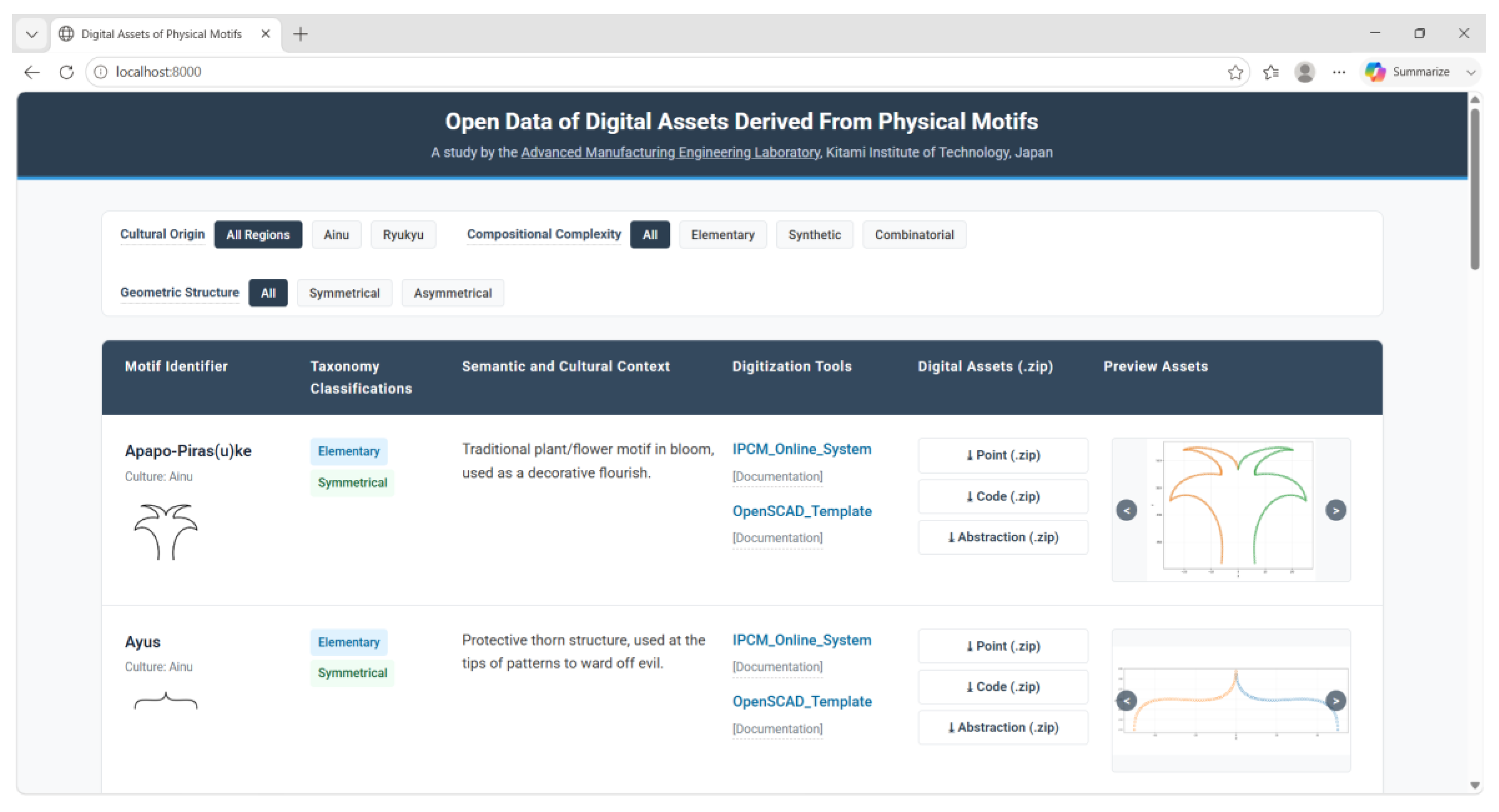Open the Advanced Manufacturing Engineering Laboratory link
This screenshot has width=1499, height=812.
pyautogui.click(x=670, y=153)
